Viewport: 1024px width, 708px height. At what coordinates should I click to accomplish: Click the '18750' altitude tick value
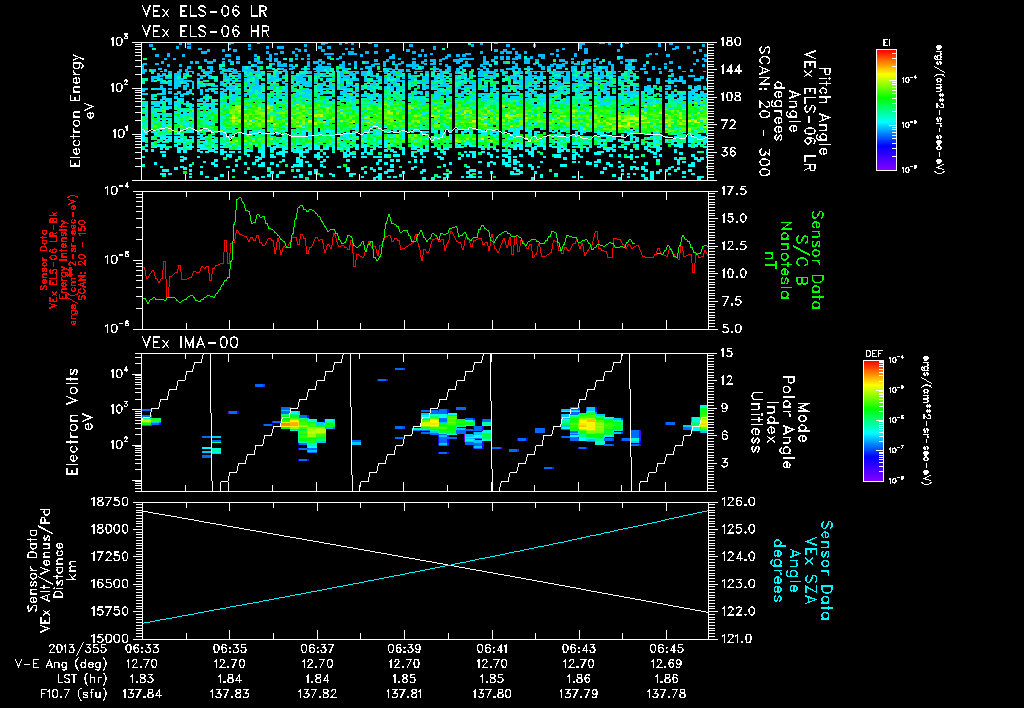[110, 502]
